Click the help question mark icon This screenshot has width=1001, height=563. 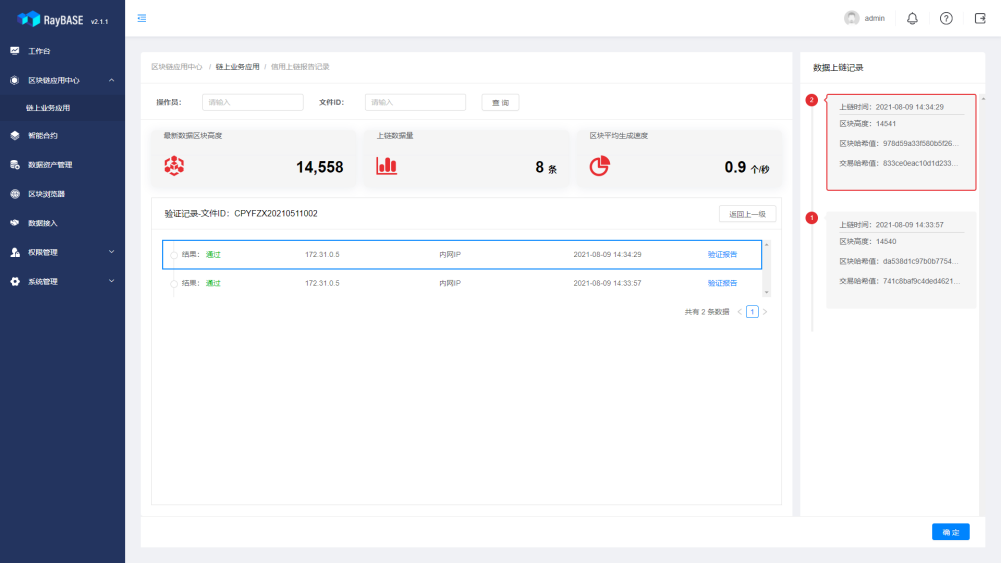pos(946,18)
